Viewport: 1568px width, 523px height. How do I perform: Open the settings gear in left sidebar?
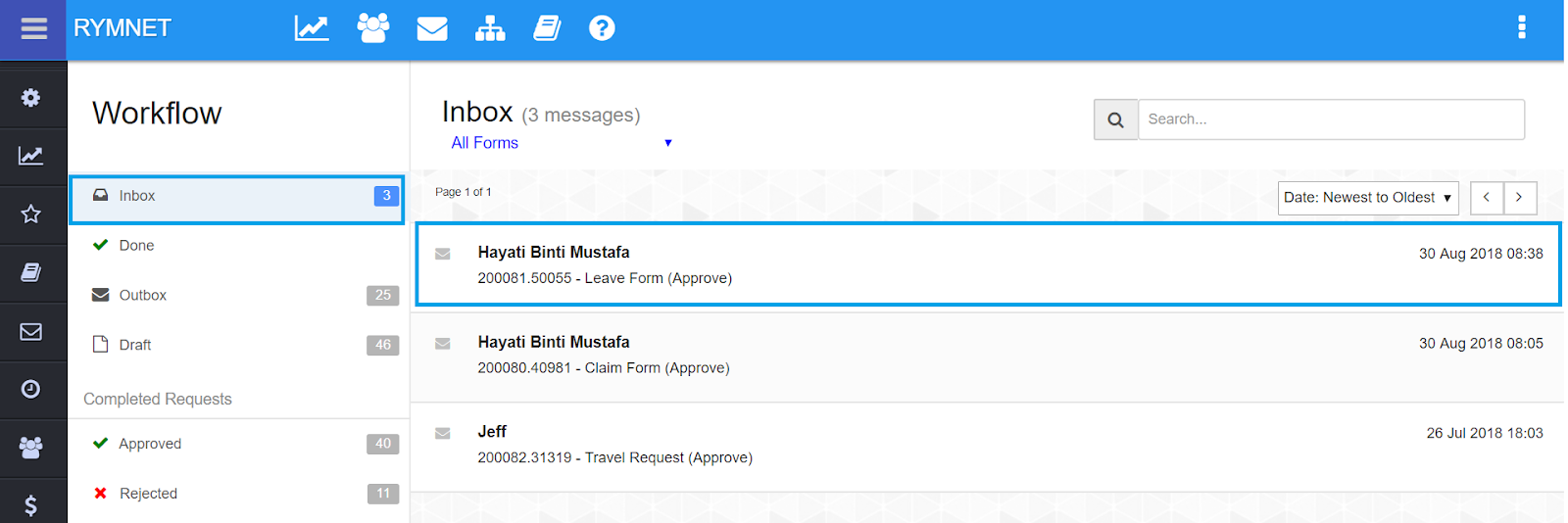pyautogui.click(x=31, y=98)
